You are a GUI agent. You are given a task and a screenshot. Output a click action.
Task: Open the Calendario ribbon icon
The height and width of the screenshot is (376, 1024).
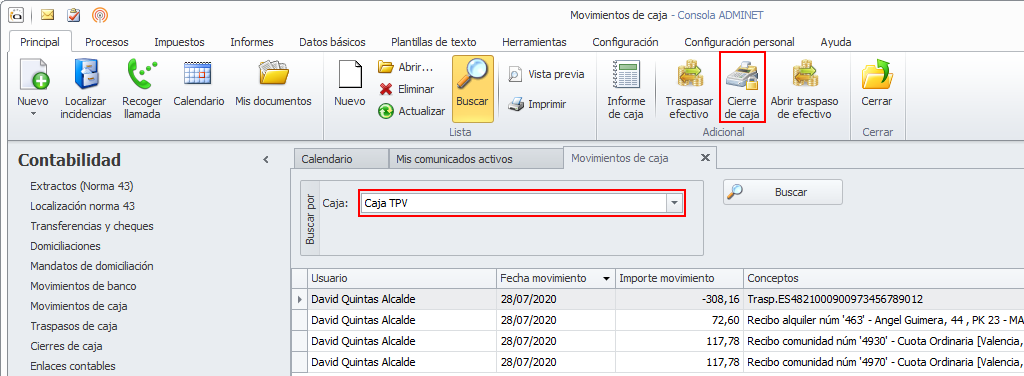click(x=199, y=83)
